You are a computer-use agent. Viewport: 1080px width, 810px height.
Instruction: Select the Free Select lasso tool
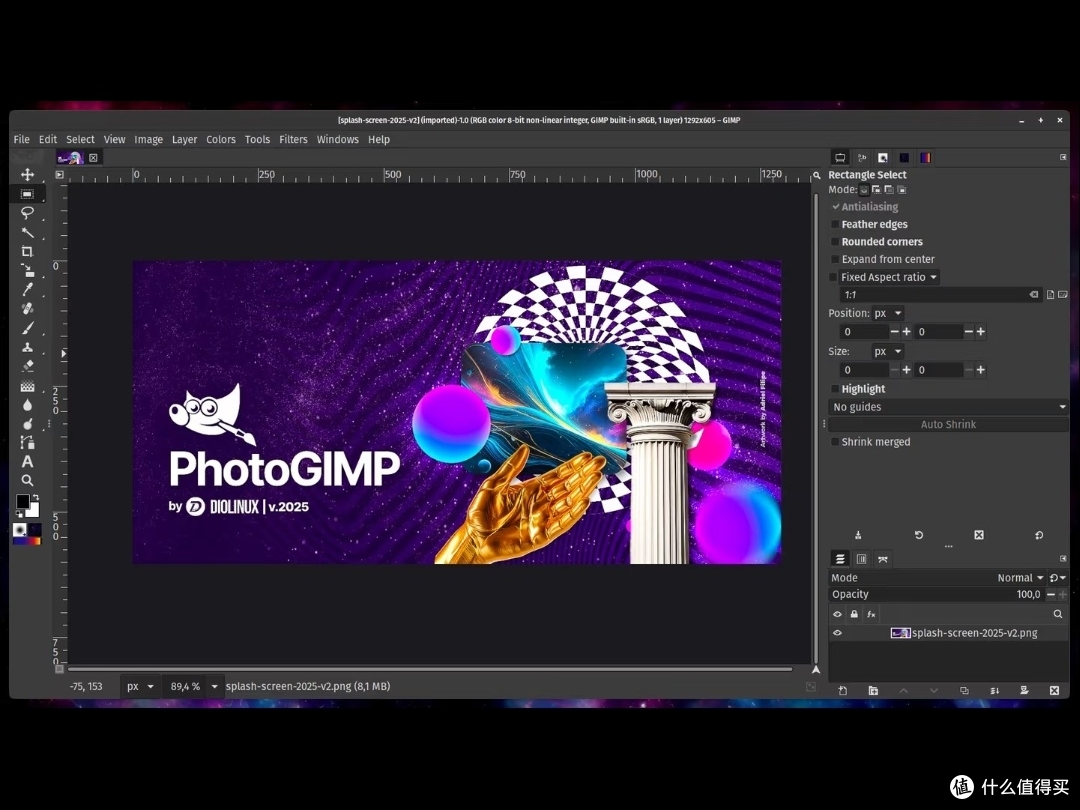28,213
